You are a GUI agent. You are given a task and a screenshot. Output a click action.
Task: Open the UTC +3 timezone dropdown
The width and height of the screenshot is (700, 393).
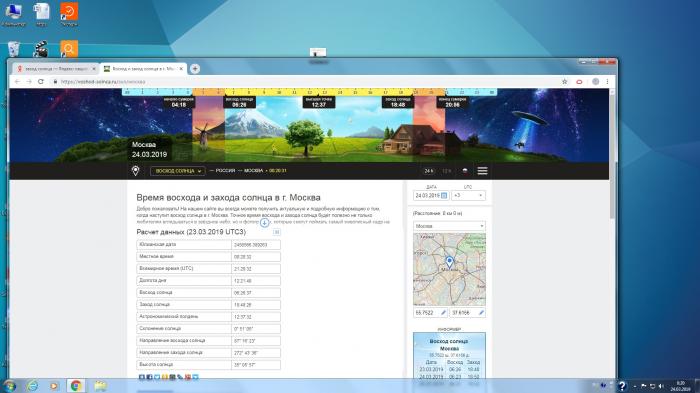pyautogui.click(x=468, y=196)
